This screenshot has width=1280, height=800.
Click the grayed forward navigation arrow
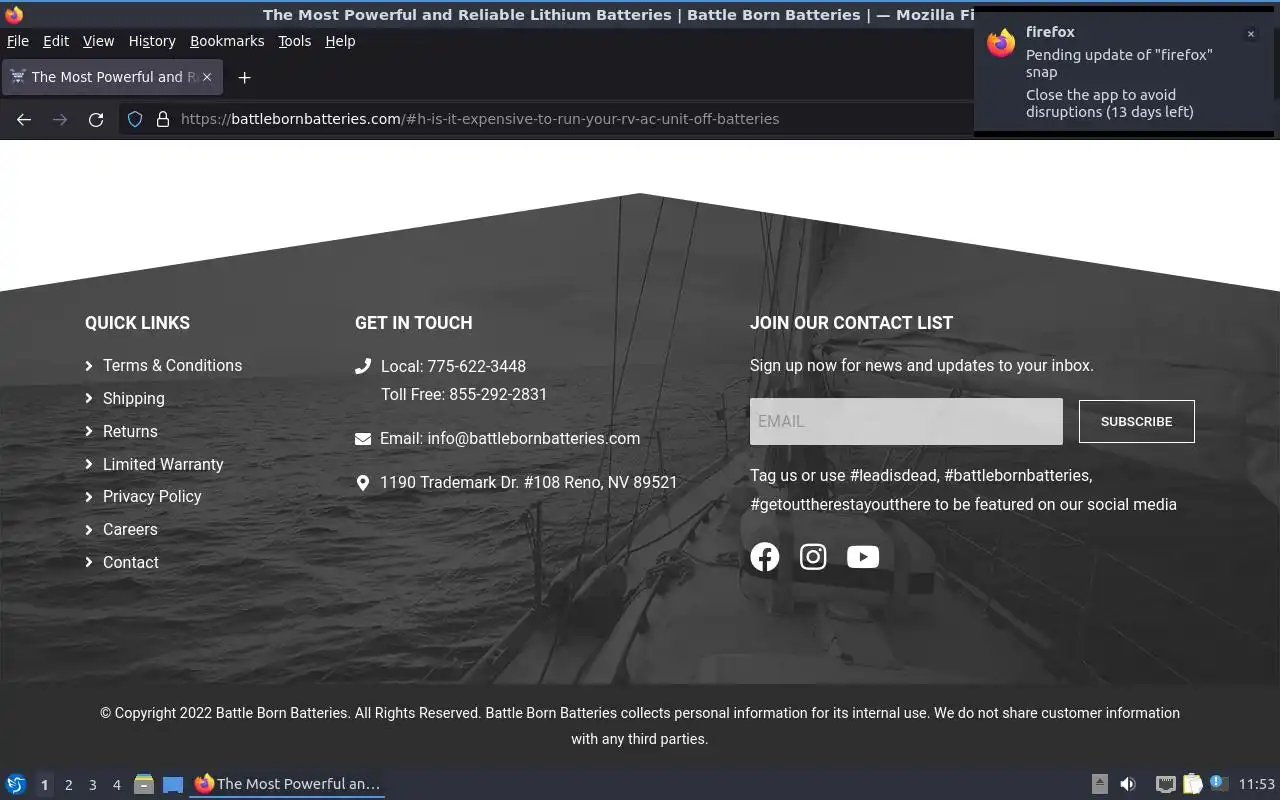[60, 119]
